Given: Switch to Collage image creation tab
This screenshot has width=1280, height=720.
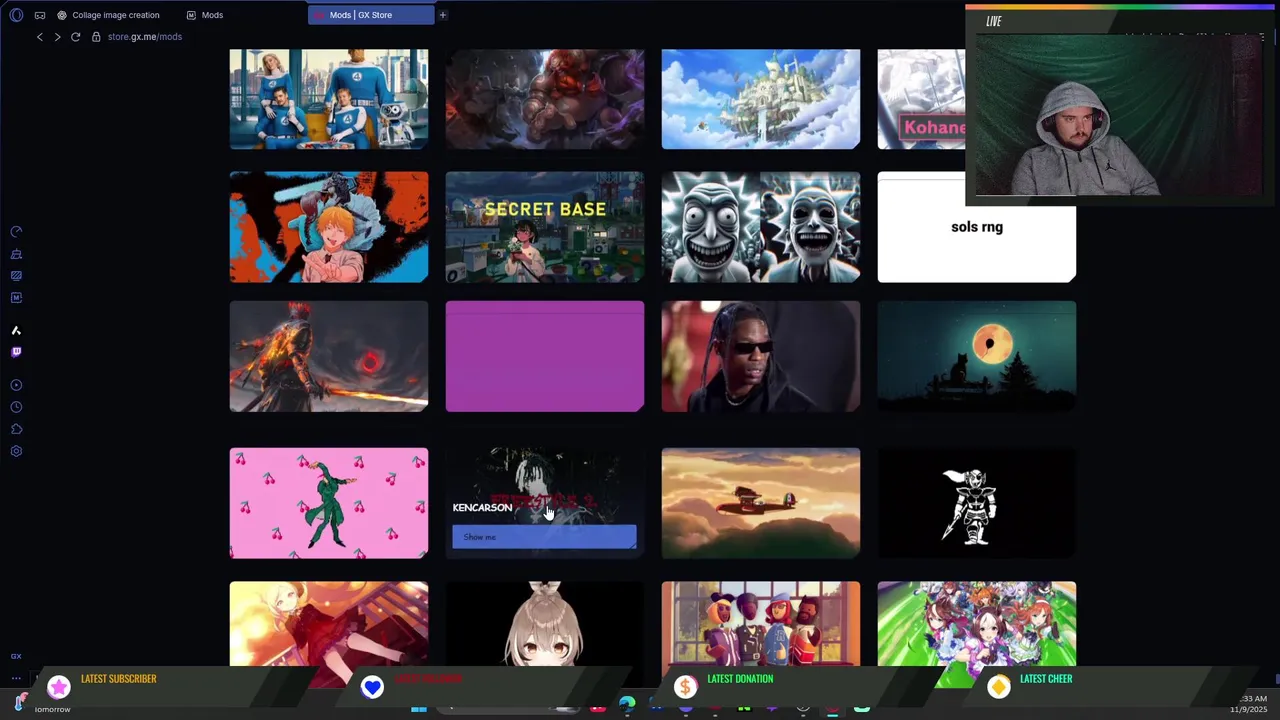Looking at the screenshot, I should tap(108, 15).
